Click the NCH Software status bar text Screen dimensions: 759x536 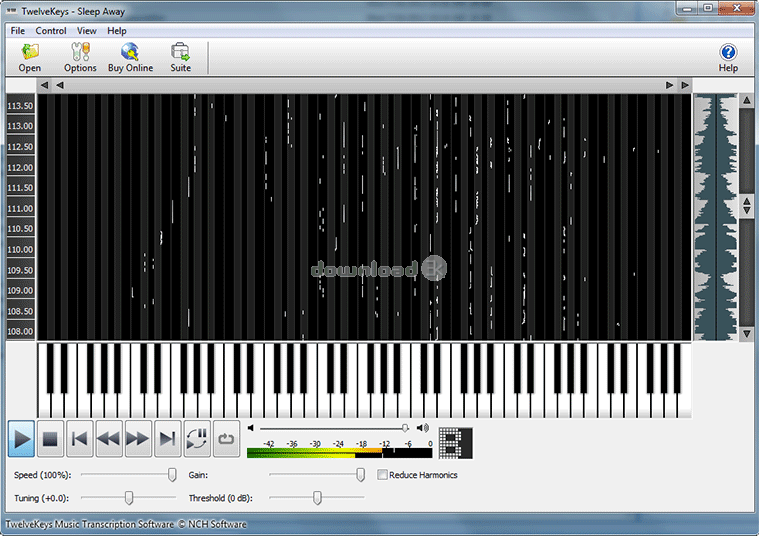(x=126, y=524)
